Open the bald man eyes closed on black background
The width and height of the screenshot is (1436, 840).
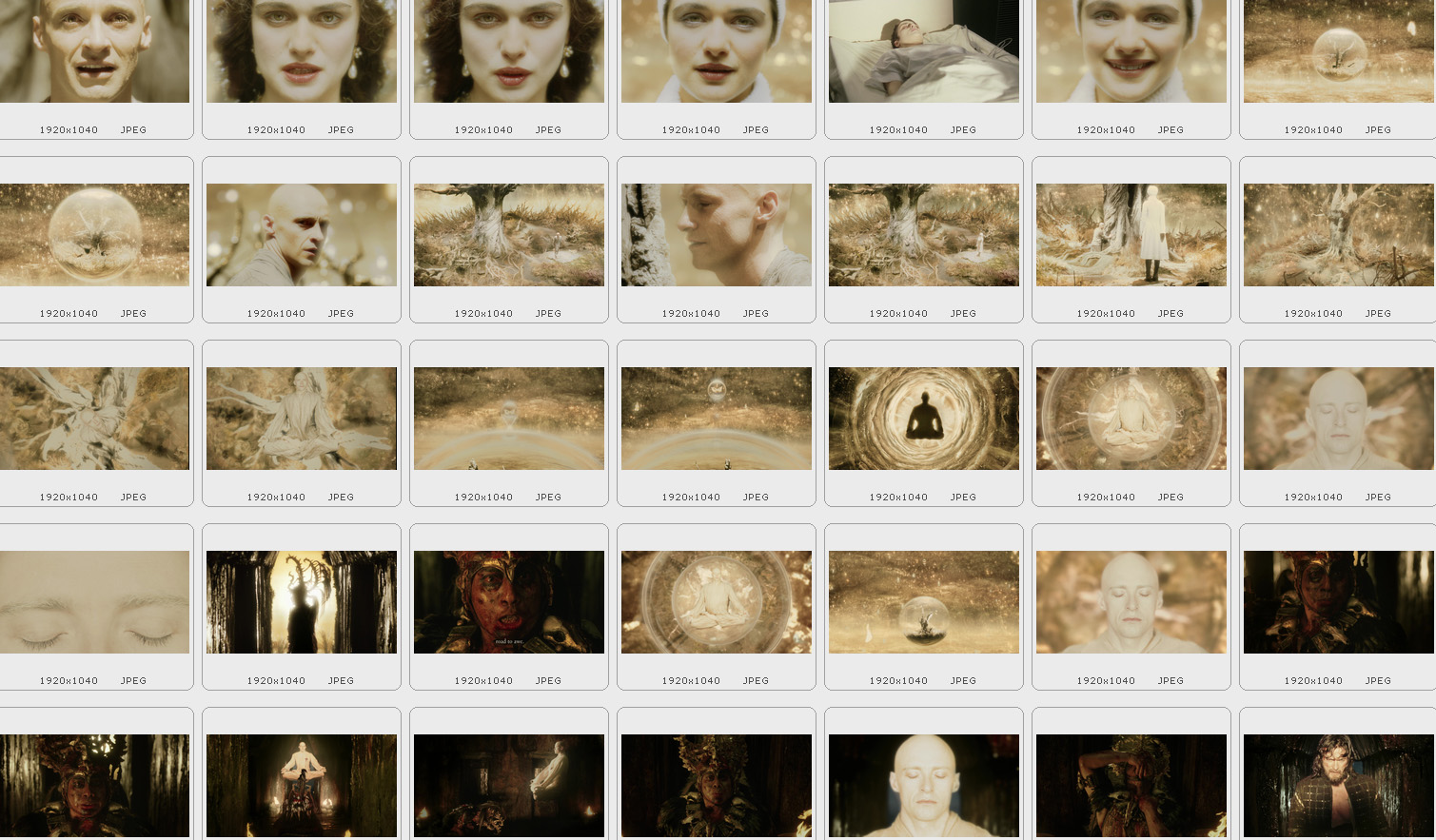[x=923, y=786]
